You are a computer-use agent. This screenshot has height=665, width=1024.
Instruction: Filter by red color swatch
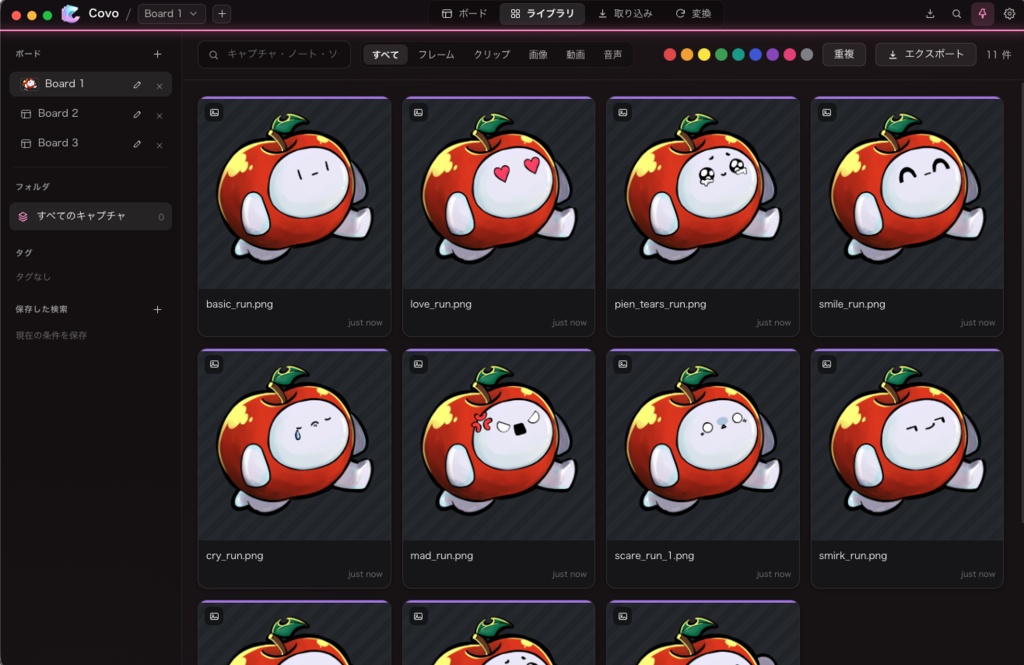(669, 55)
